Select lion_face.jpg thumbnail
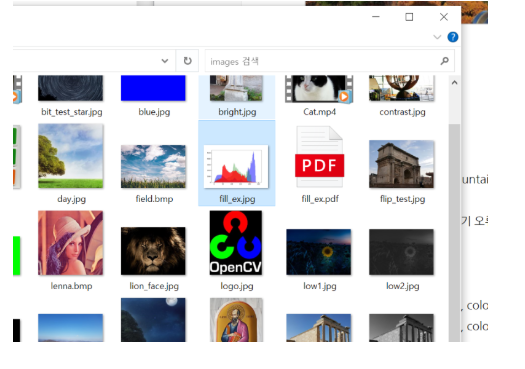The image size is (525, 369). [153, 251]
